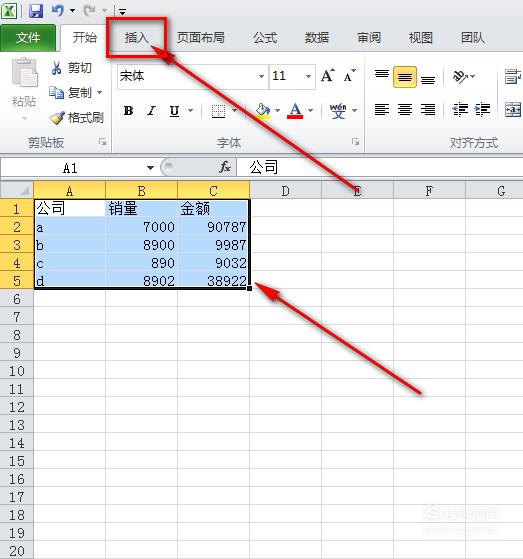
Task: Apply the red font color A
Action: tap(295, 111)
